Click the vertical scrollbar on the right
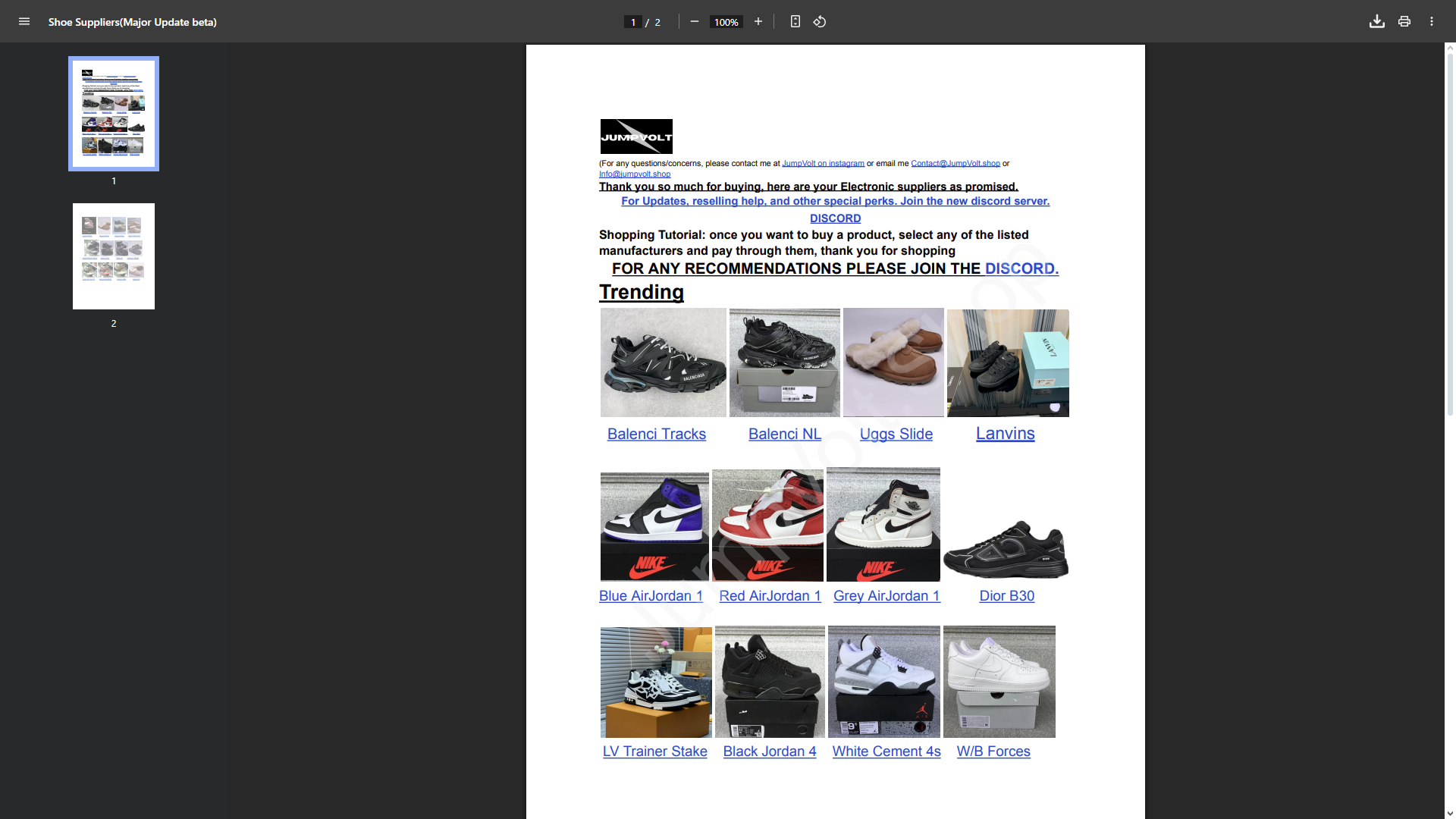Viewport: 1456px width, 819px height. (1450, 227)
